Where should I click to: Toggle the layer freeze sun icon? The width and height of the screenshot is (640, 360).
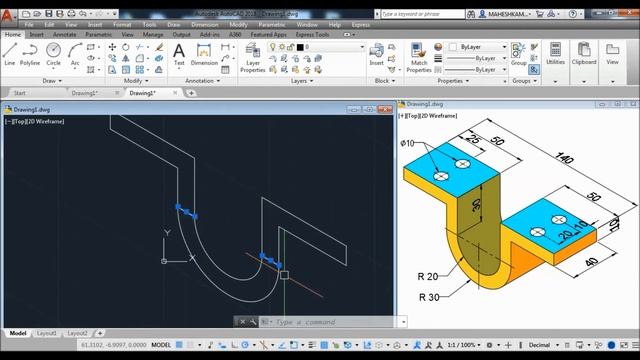click(282, 47)
